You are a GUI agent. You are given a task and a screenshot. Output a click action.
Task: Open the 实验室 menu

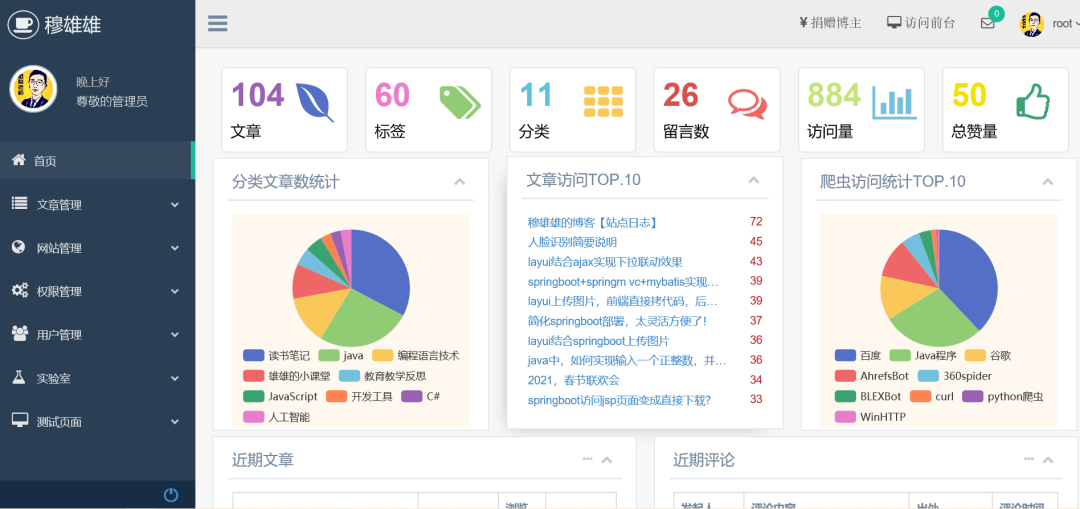98,378
